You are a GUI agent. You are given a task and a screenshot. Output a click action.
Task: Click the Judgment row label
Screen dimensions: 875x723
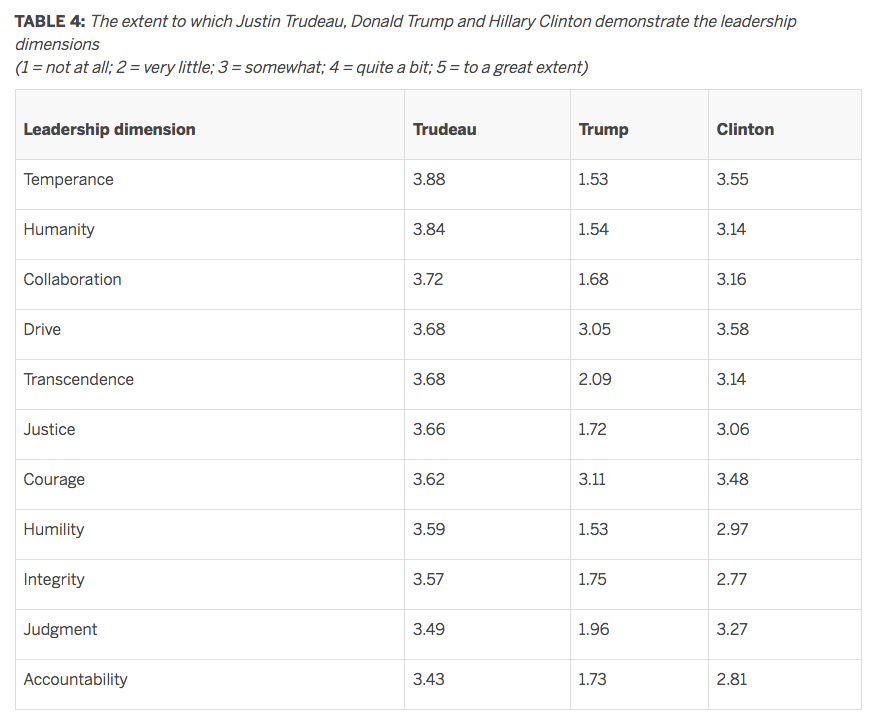(x=60, y=629)
